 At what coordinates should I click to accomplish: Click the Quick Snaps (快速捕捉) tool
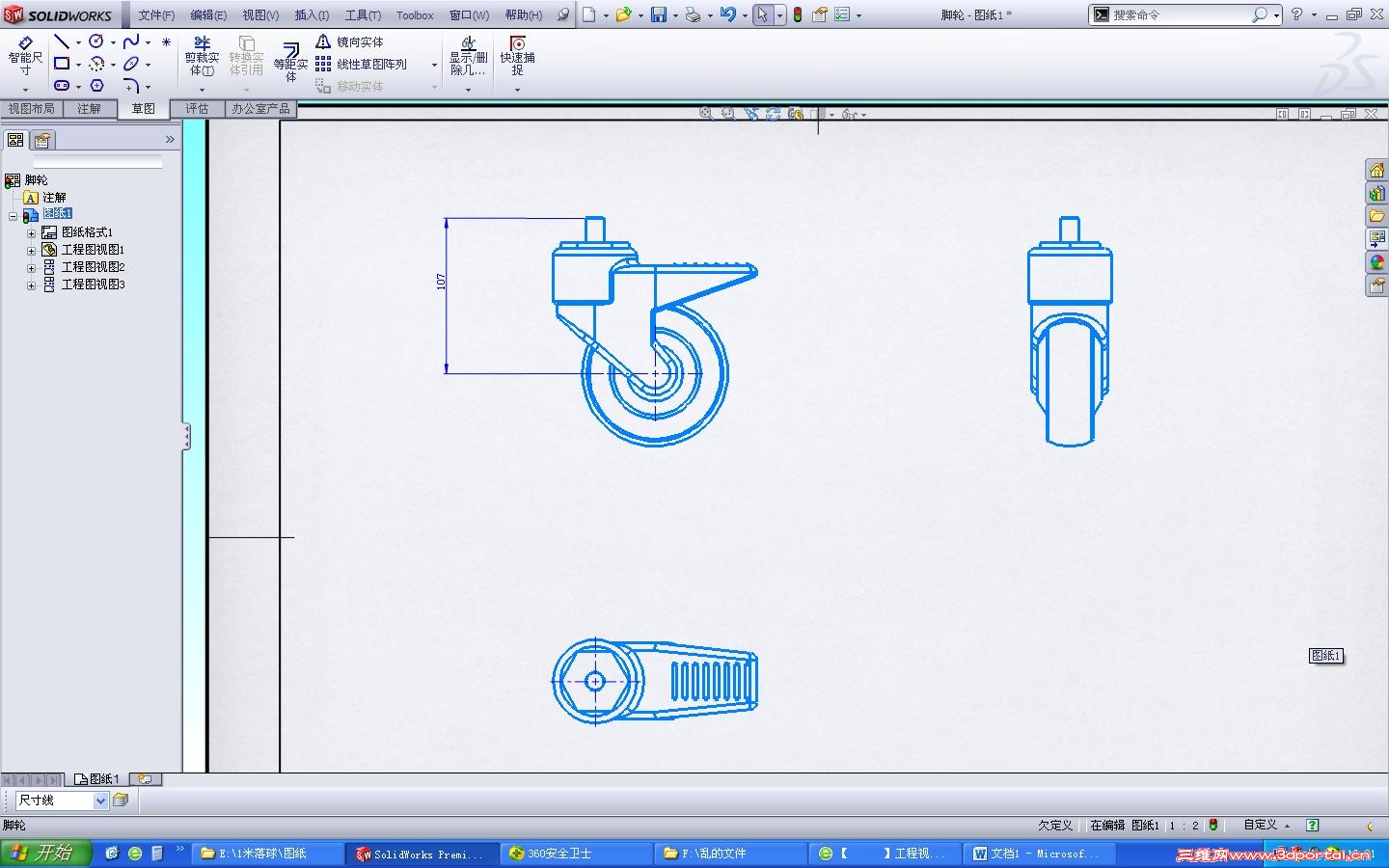[x=518, y=57]
